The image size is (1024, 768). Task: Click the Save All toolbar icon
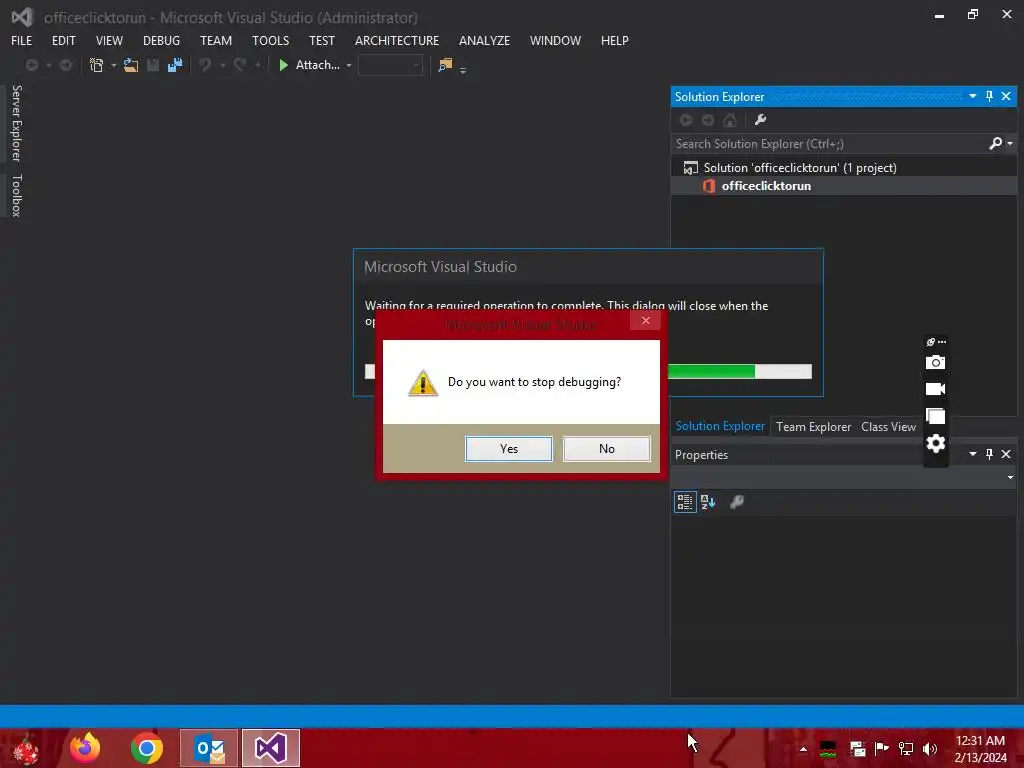[x=174, y=65]
